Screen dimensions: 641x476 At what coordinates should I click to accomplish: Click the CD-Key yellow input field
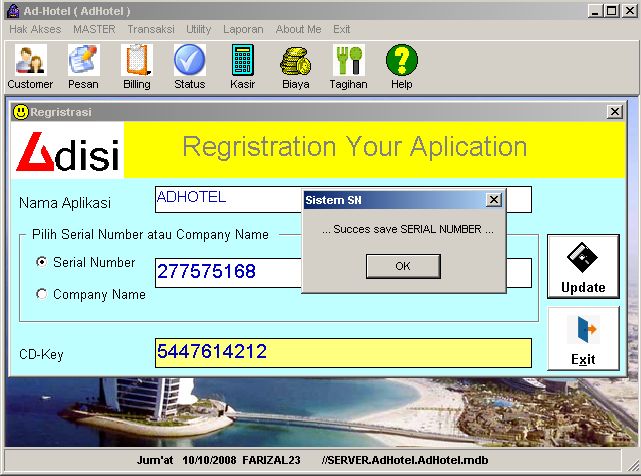(x=343, y=352)
